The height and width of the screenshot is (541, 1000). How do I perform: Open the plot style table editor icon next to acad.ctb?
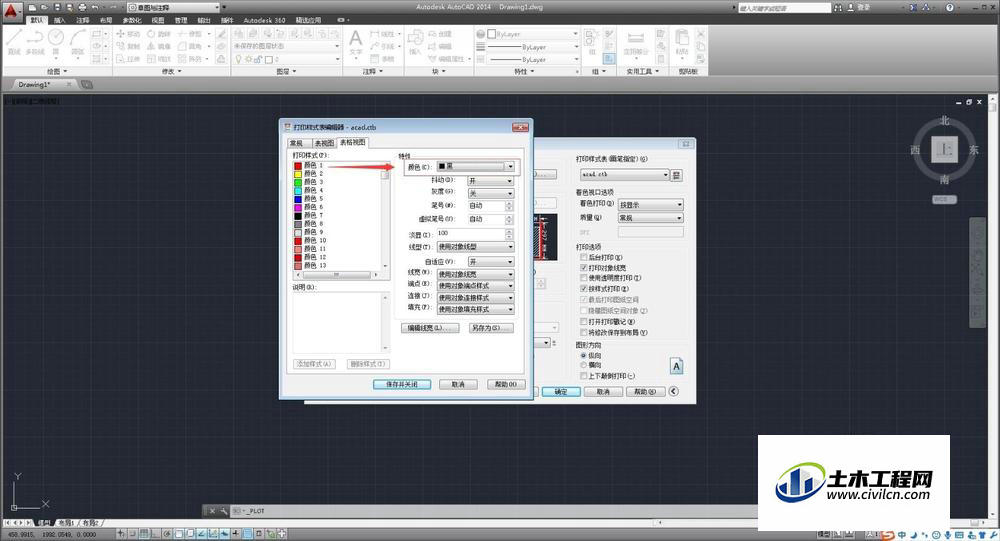[x=677, y=174]
